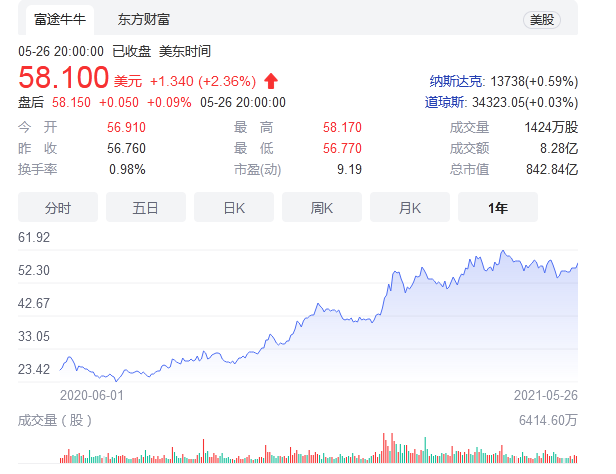The image size is (616, 474).
Task: Click the previous close 56.760
Action: click(x=126, y=148)
